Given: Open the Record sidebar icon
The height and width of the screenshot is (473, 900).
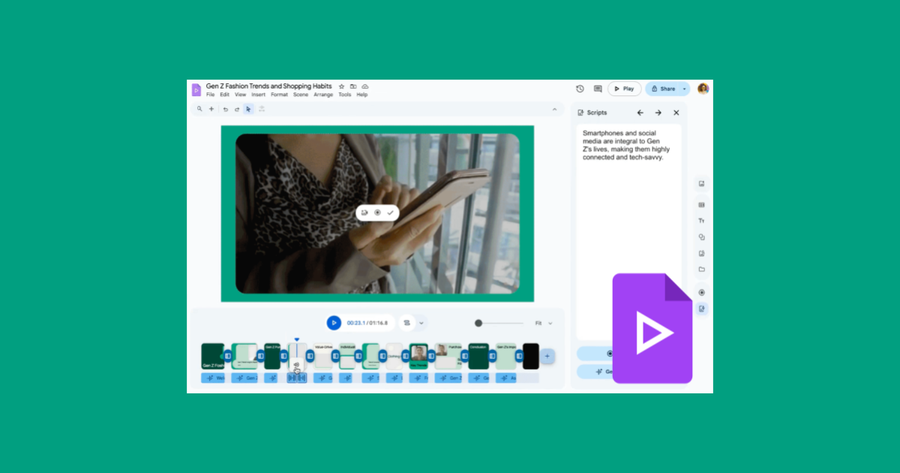Looking at the screenshot, I should 701,293.
